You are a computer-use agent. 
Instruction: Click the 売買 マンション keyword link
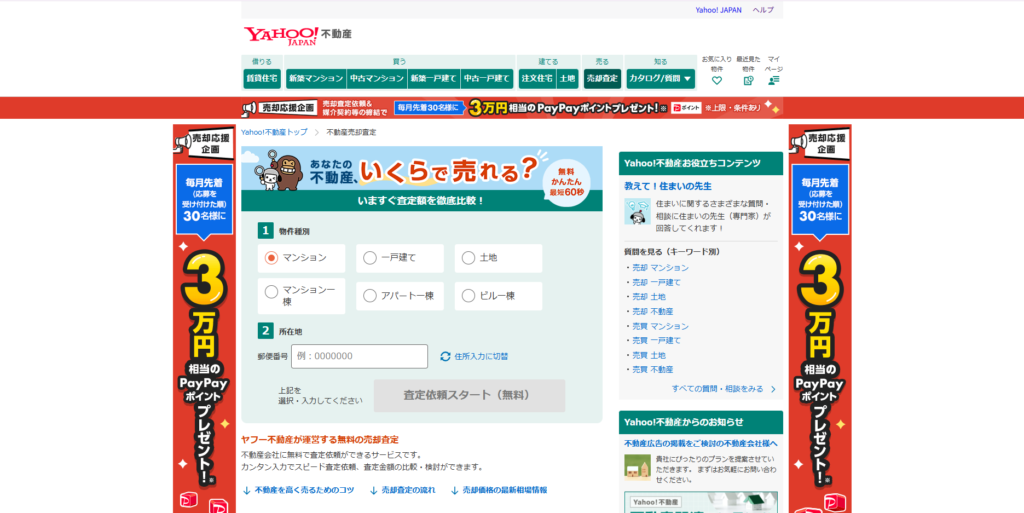pos(660,326)
